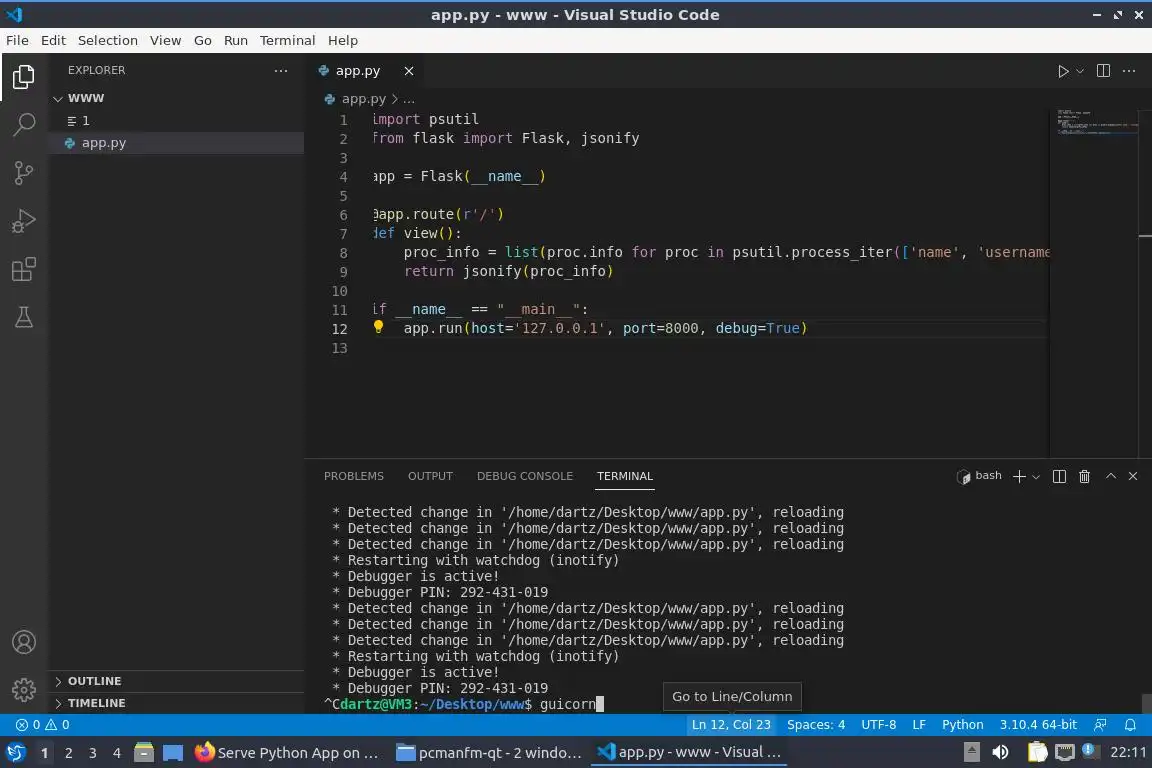Switch to the OUTPUT panel tab
This screenshot has height=768, width=1152.
430,476
